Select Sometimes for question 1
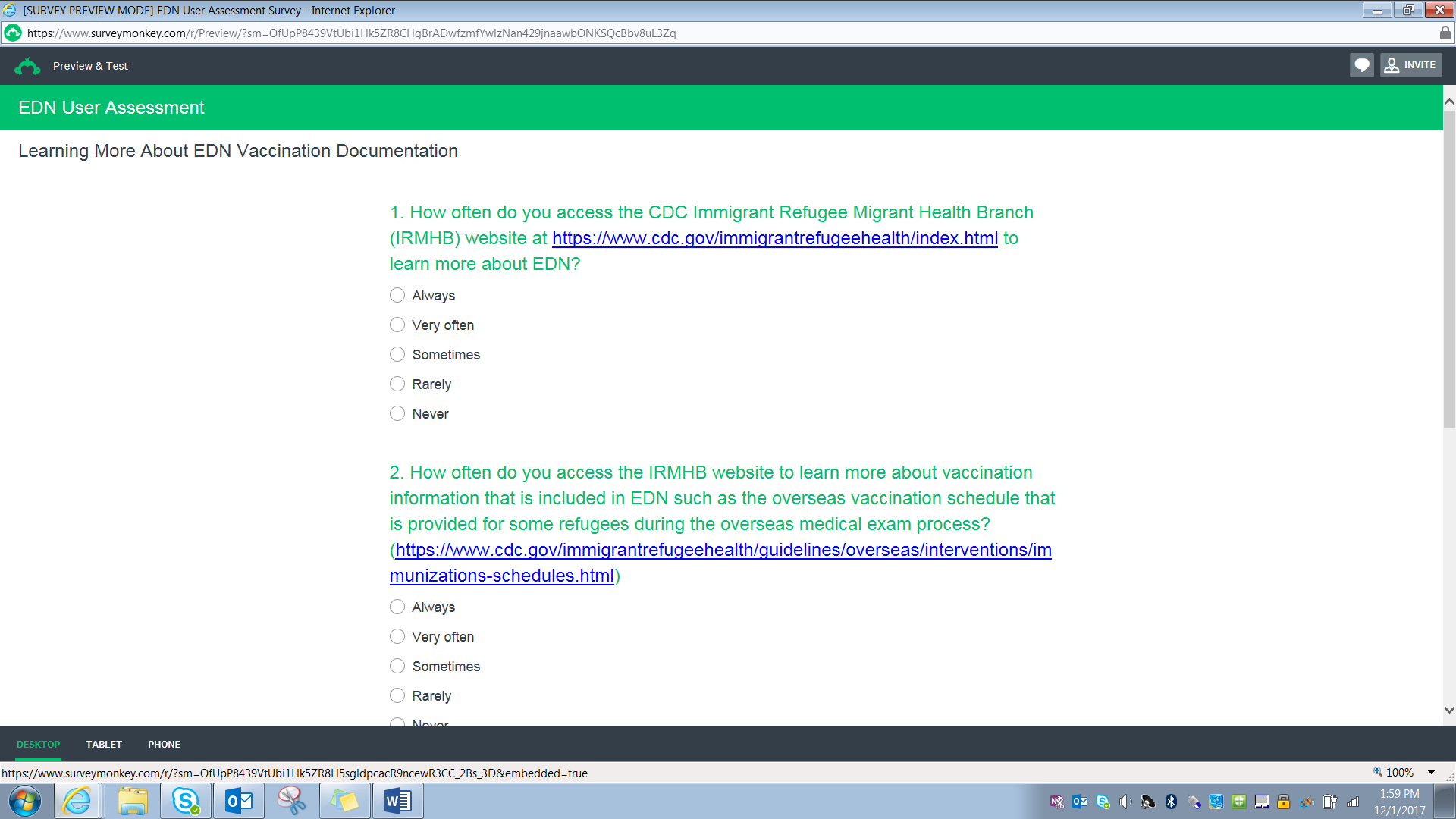 point(397,354)
